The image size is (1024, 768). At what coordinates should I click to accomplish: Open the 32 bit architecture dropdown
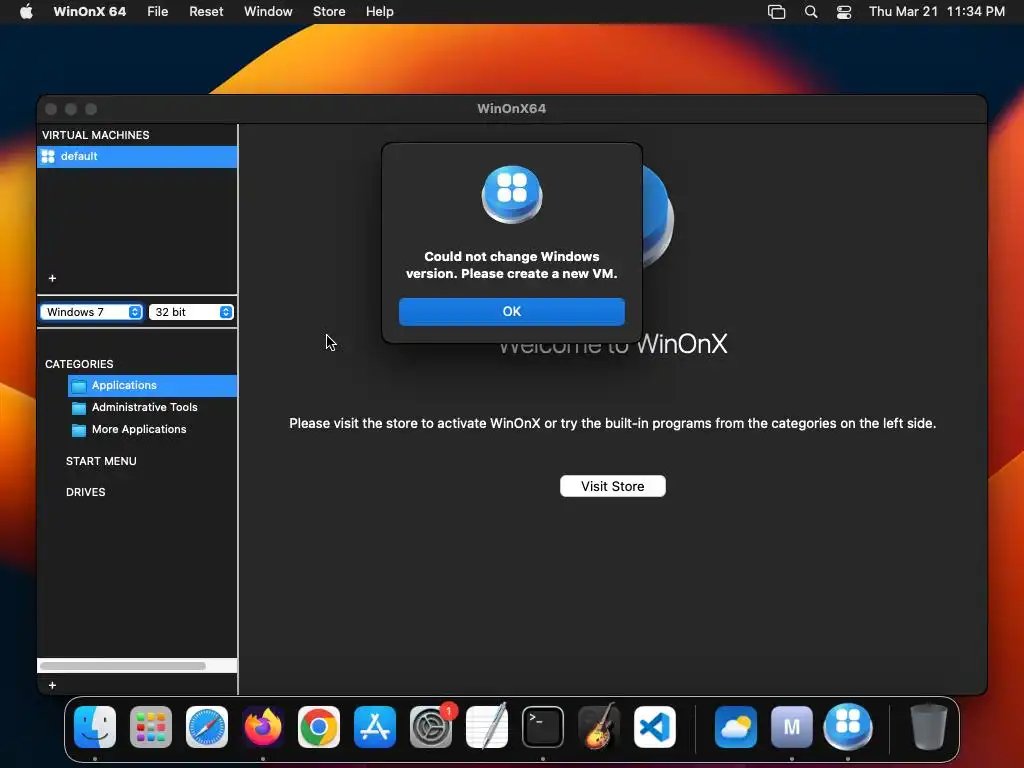coord(191,312)
